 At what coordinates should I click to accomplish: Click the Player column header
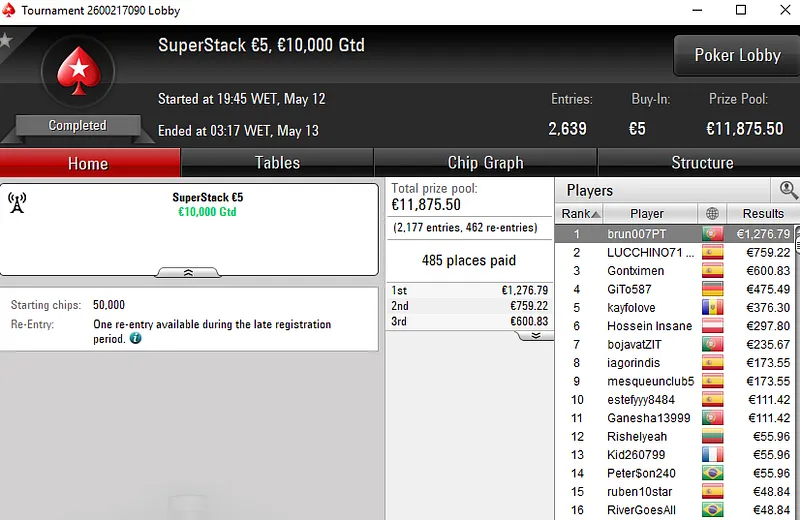[647, 213]
